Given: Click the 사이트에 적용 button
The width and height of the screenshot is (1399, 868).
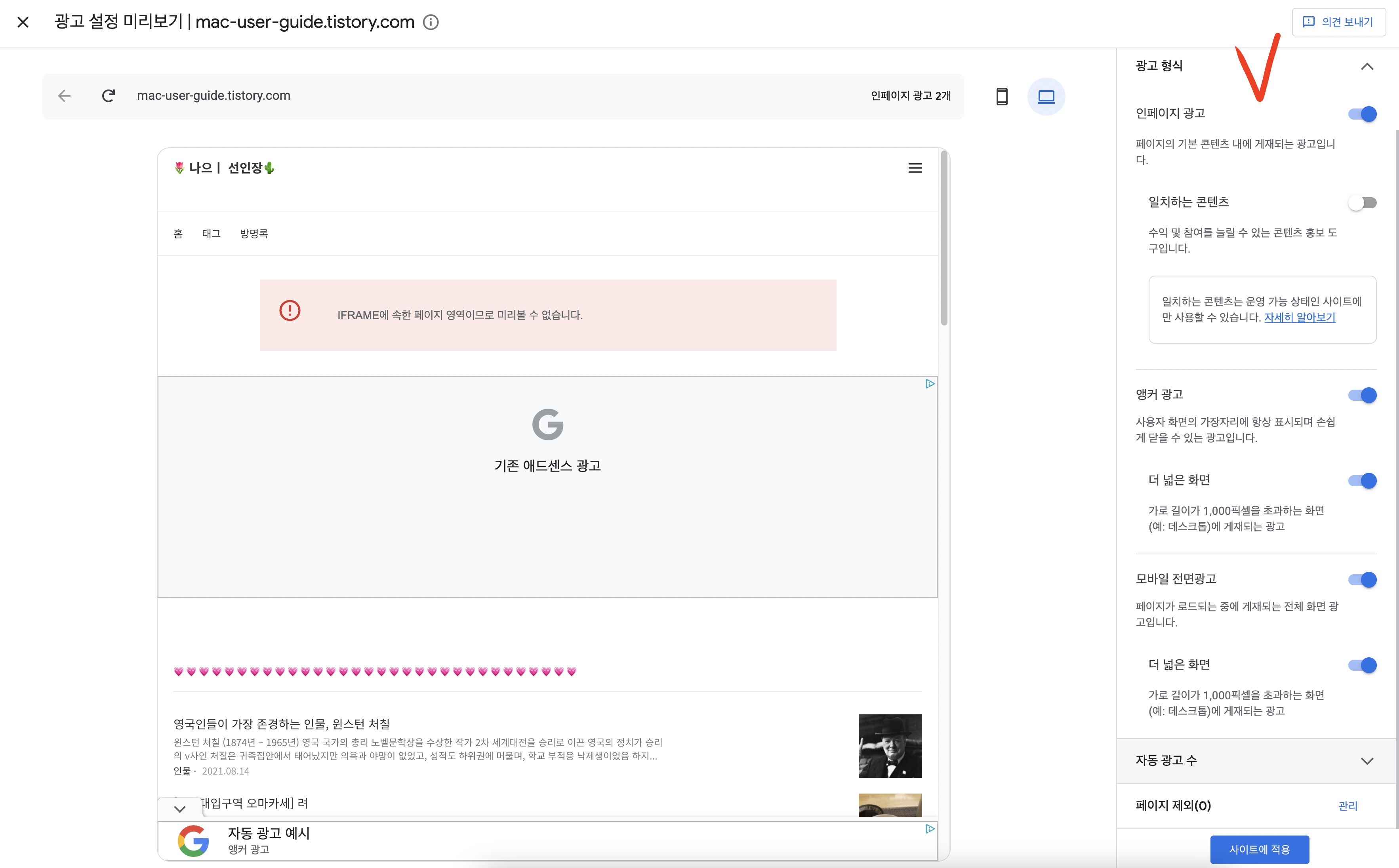Looking at the screenshot, I should [1260, 849].
